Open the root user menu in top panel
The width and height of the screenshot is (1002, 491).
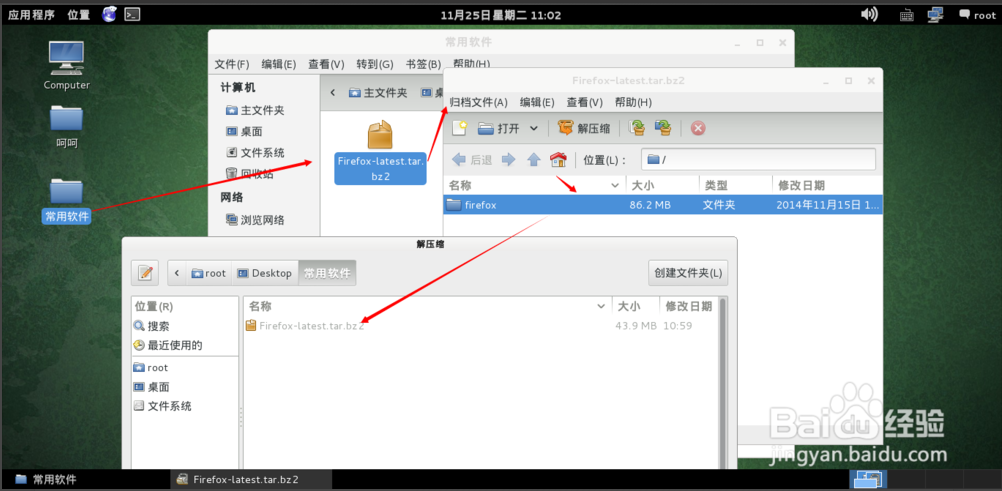coord(978,15)
